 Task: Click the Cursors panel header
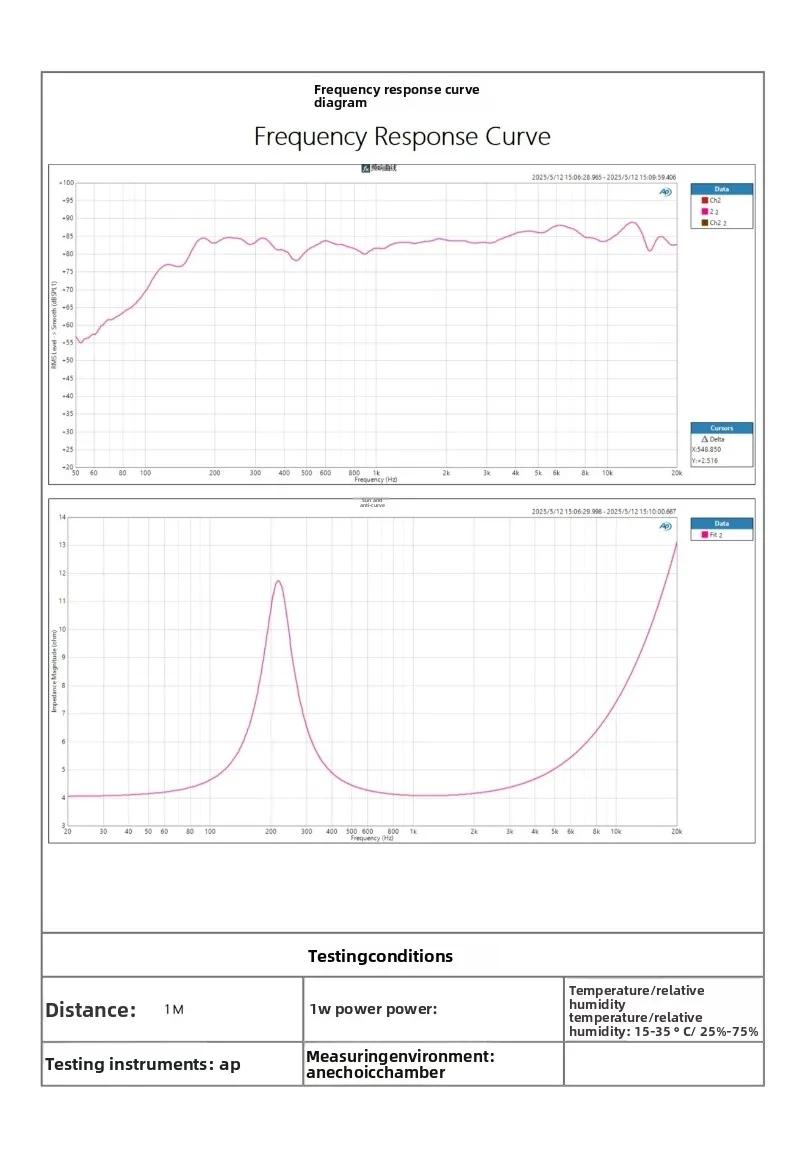tap(722, 428)
